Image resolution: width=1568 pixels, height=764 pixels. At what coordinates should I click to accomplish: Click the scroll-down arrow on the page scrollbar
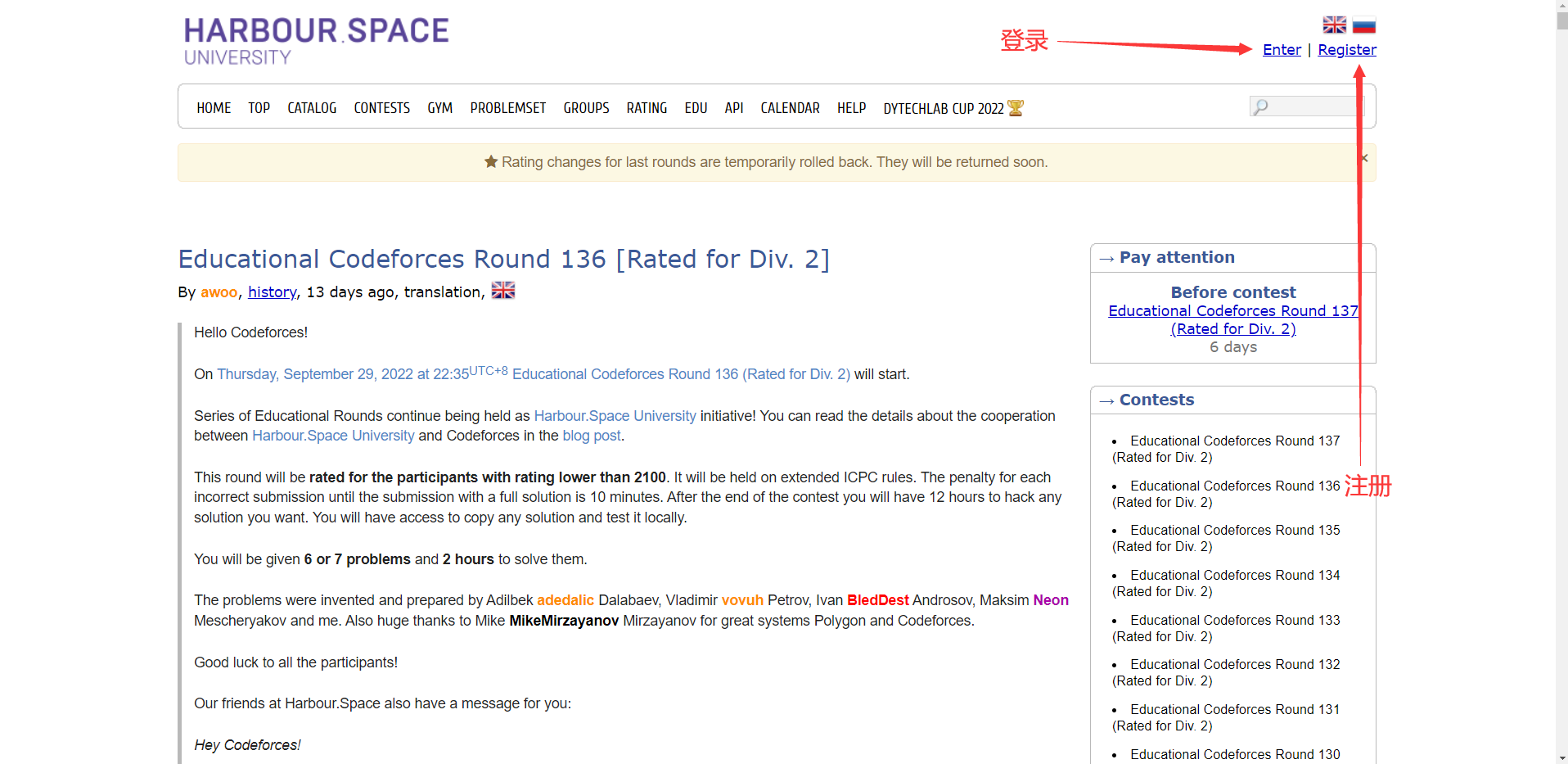tap(1561, 757)
